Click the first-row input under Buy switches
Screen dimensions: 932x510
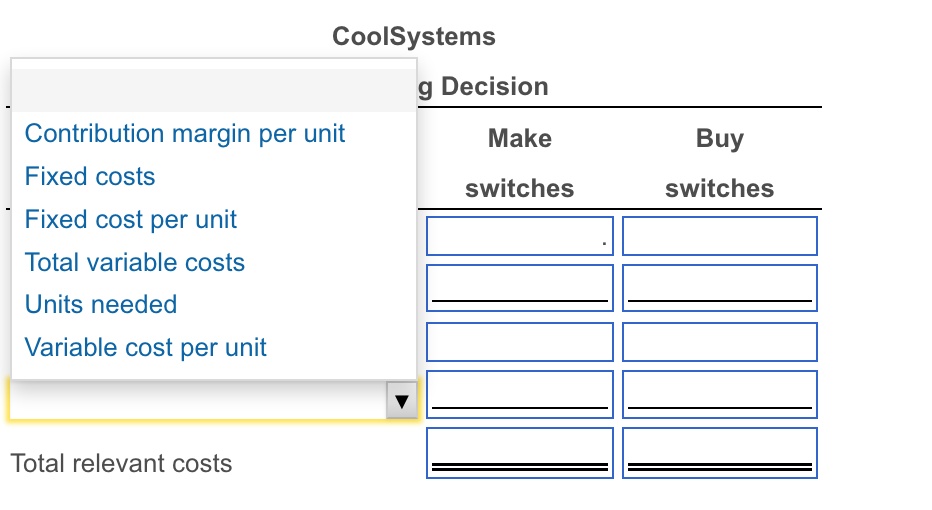pyautogui.click(x=720, y=236)
